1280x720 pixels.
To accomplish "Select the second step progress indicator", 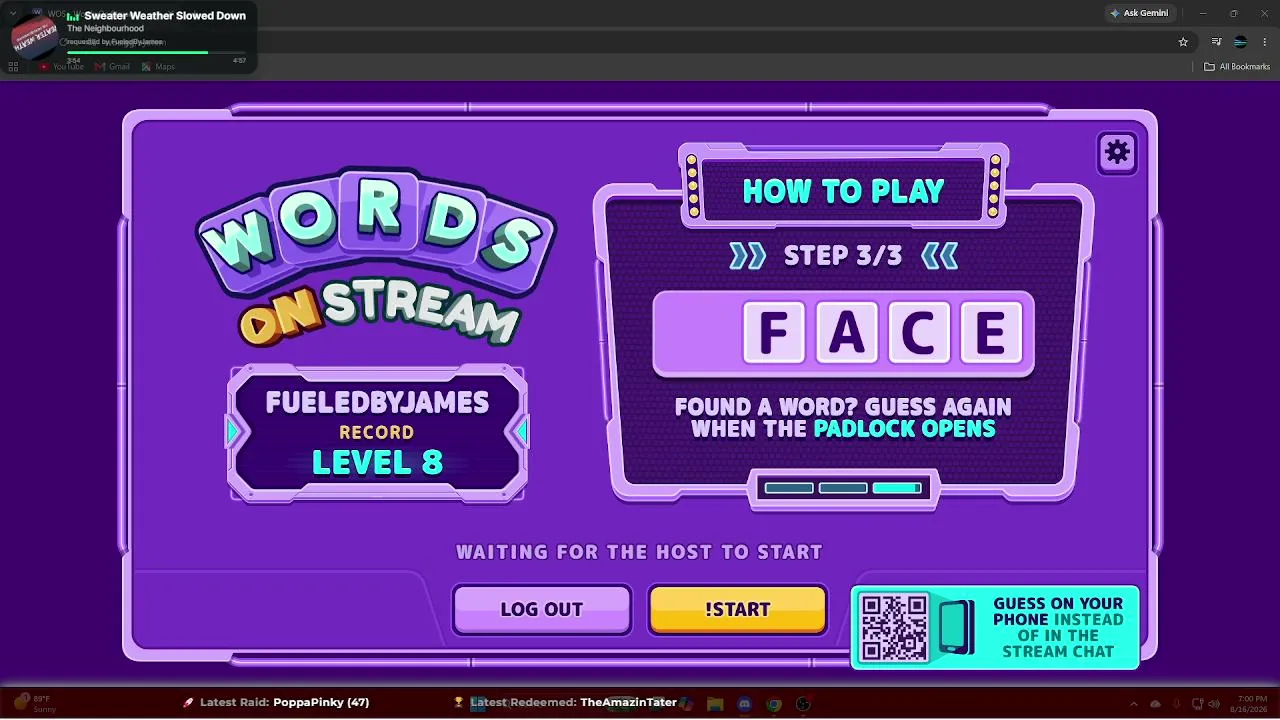I will pos(843,488).
